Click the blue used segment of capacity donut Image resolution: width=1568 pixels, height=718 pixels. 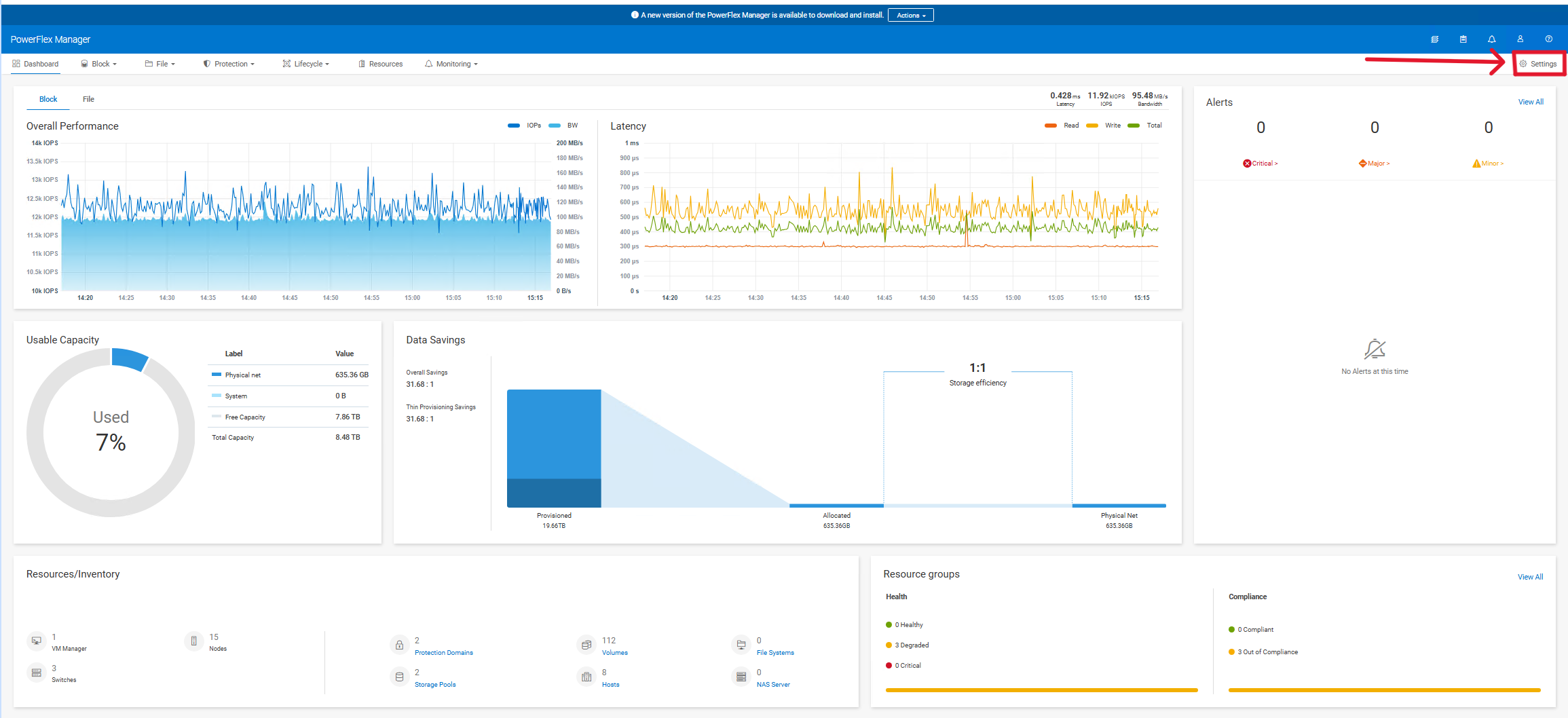[129, 358]
